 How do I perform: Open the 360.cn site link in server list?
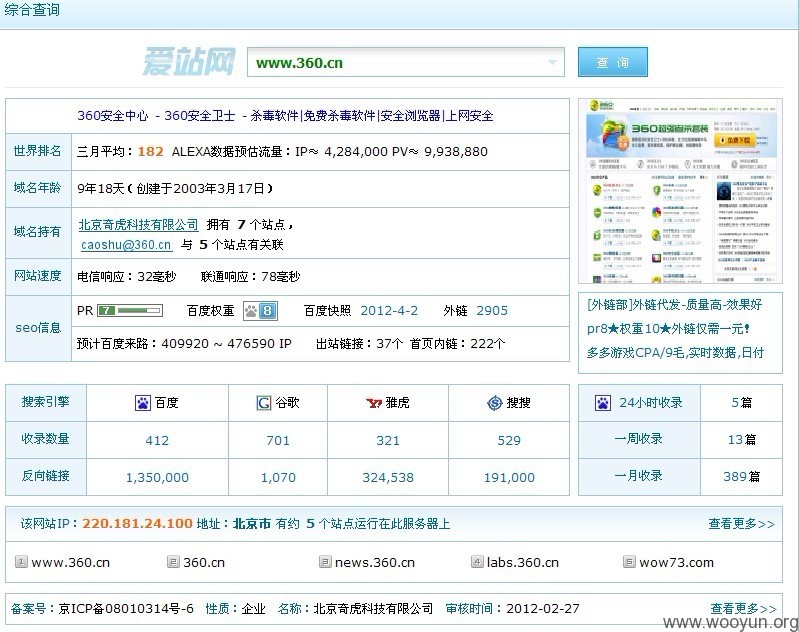[x=204, y=562]
